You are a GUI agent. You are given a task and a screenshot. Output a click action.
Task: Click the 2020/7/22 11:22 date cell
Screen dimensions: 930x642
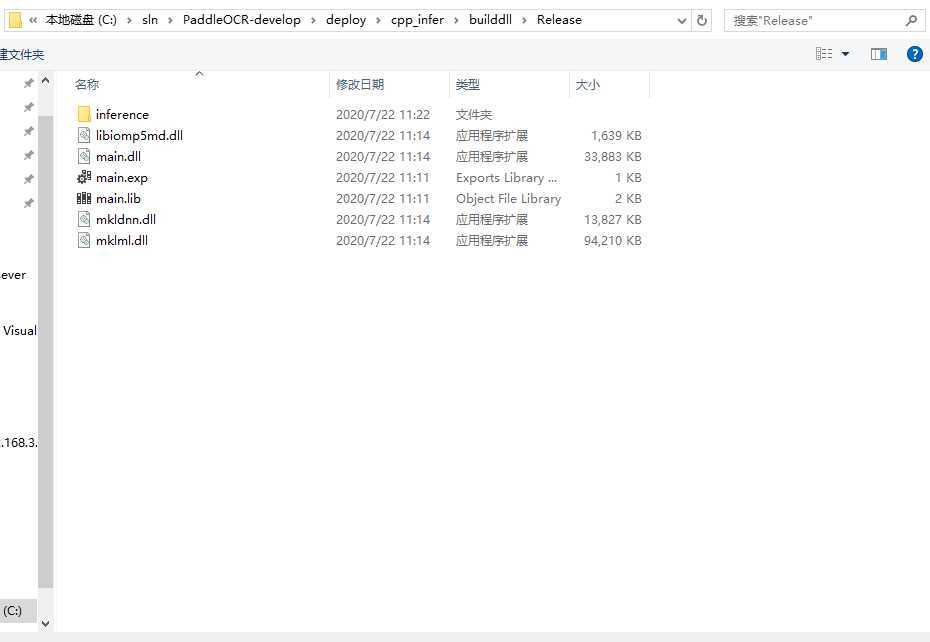(x=383, y=114)
